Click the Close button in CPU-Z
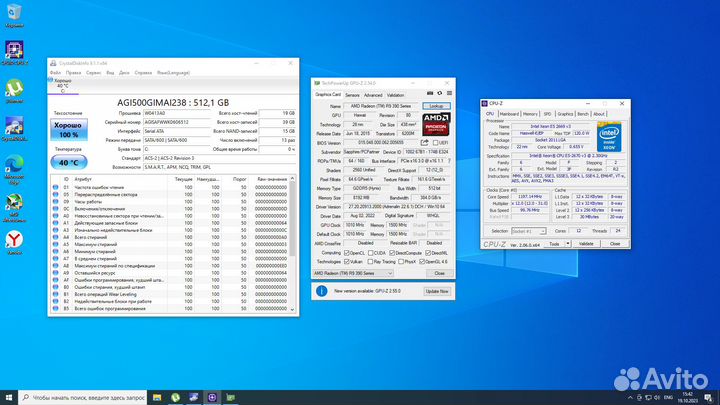This screenshot has height=405, width=720. click(x=615, y=244)
